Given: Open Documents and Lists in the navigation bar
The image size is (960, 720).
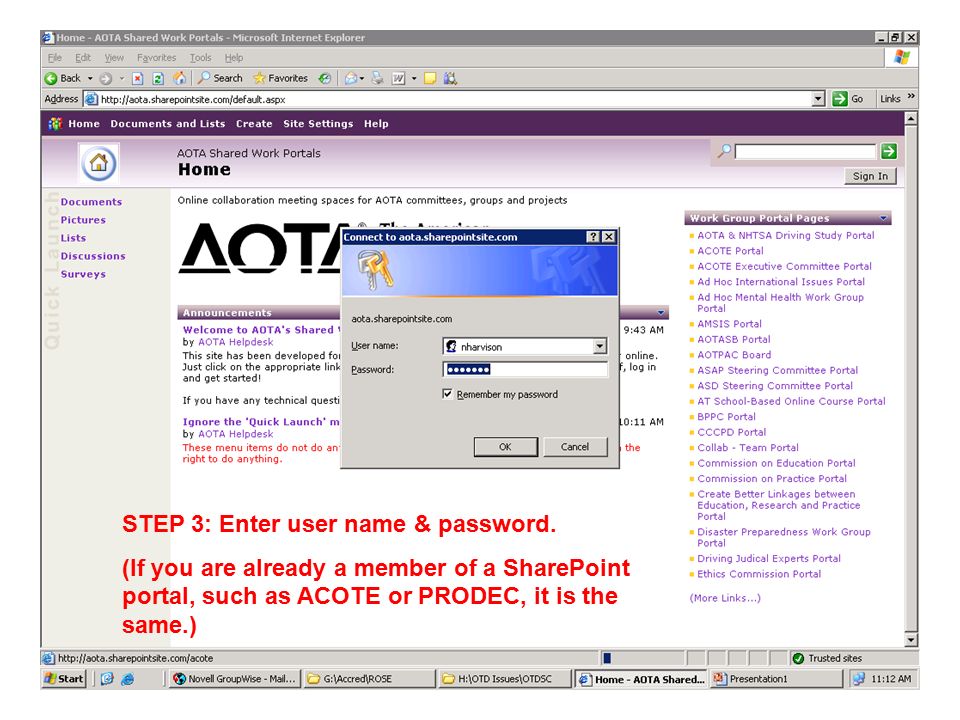Looking at the screenshot, I should pyautogui.click(x=168, y=124).
